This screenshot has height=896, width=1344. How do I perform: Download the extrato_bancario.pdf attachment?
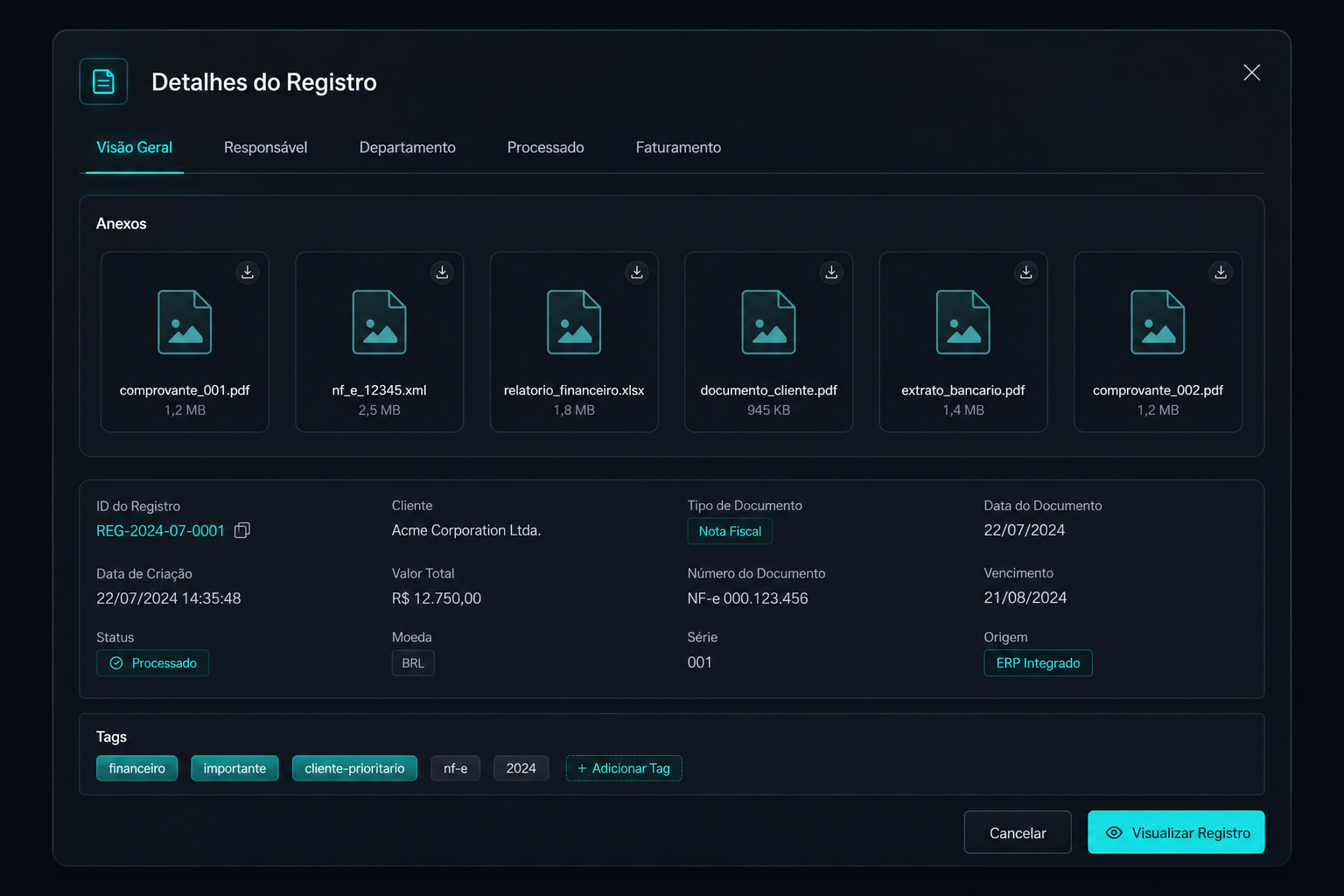tap(1026, 272)
